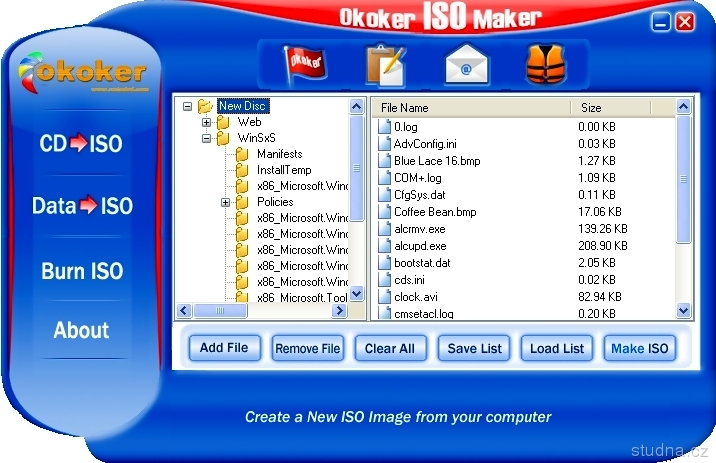
Task: Open the About page
Action: (x=81, y=331)
